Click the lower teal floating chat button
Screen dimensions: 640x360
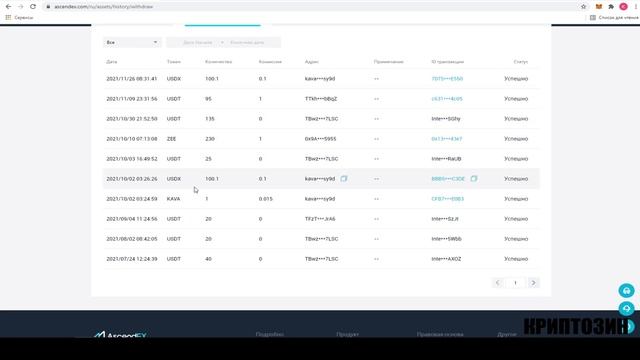(x=627, y=309)
